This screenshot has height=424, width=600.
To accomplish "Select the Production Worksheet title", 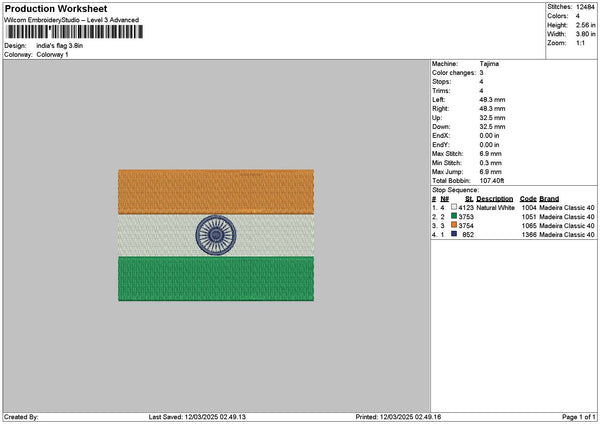I will click(x=55, y=9).
